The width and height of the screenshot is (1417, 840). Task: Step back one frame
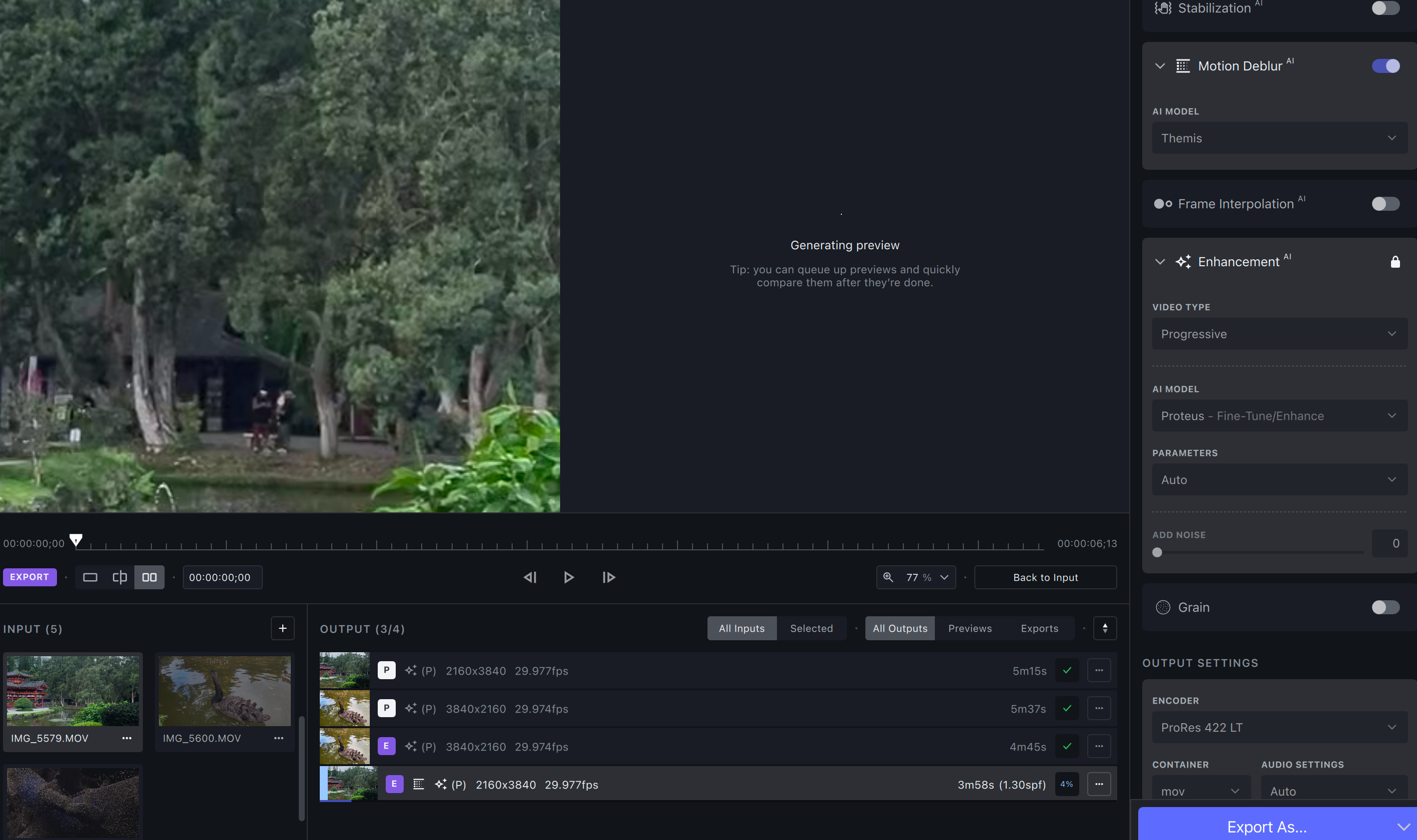pos(530,577)
